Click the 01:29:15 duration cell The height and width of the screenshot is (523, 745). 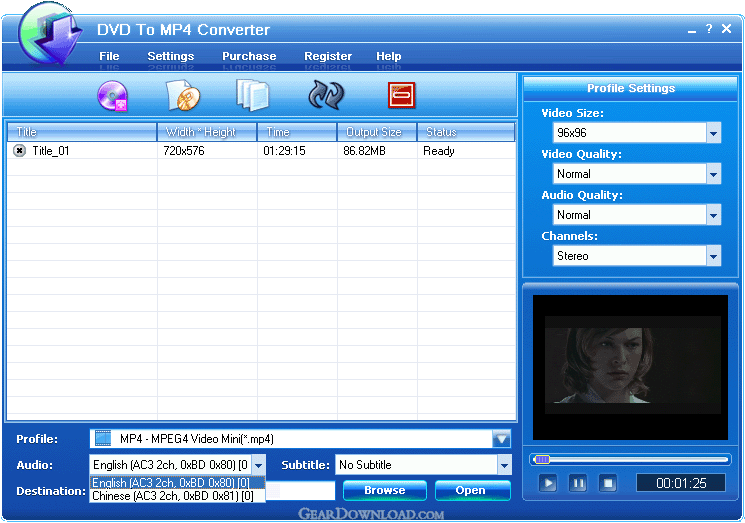point(284,151)
